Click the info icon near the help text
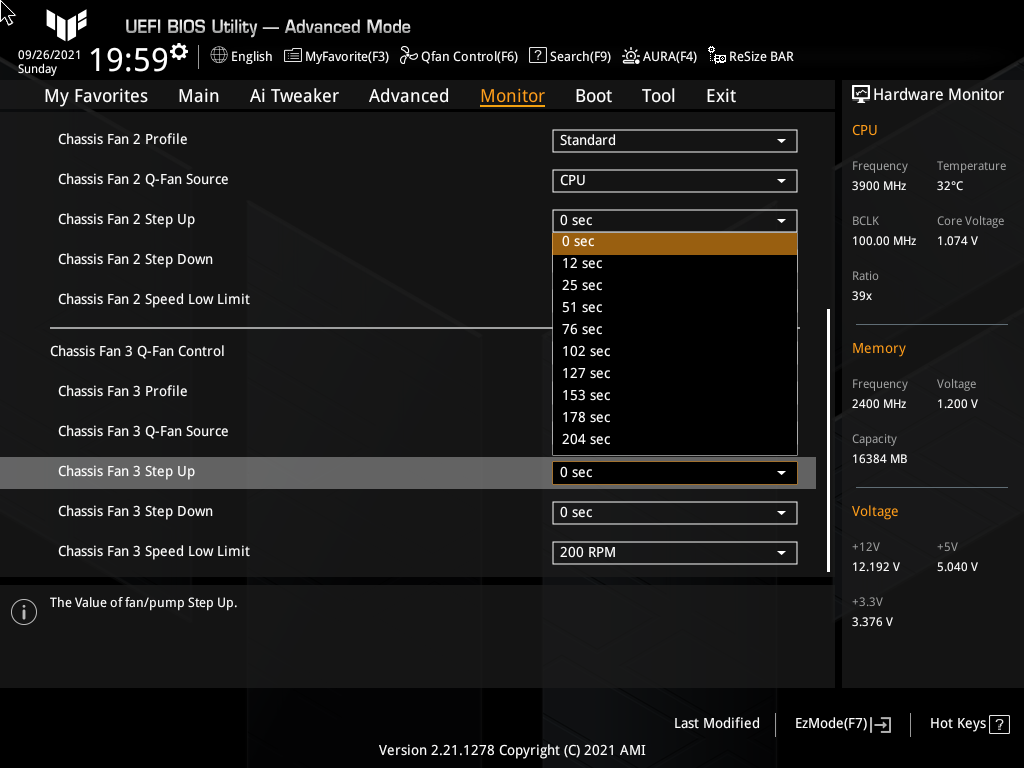Viewport: 1024px width, 768px height. coord(23,611)
